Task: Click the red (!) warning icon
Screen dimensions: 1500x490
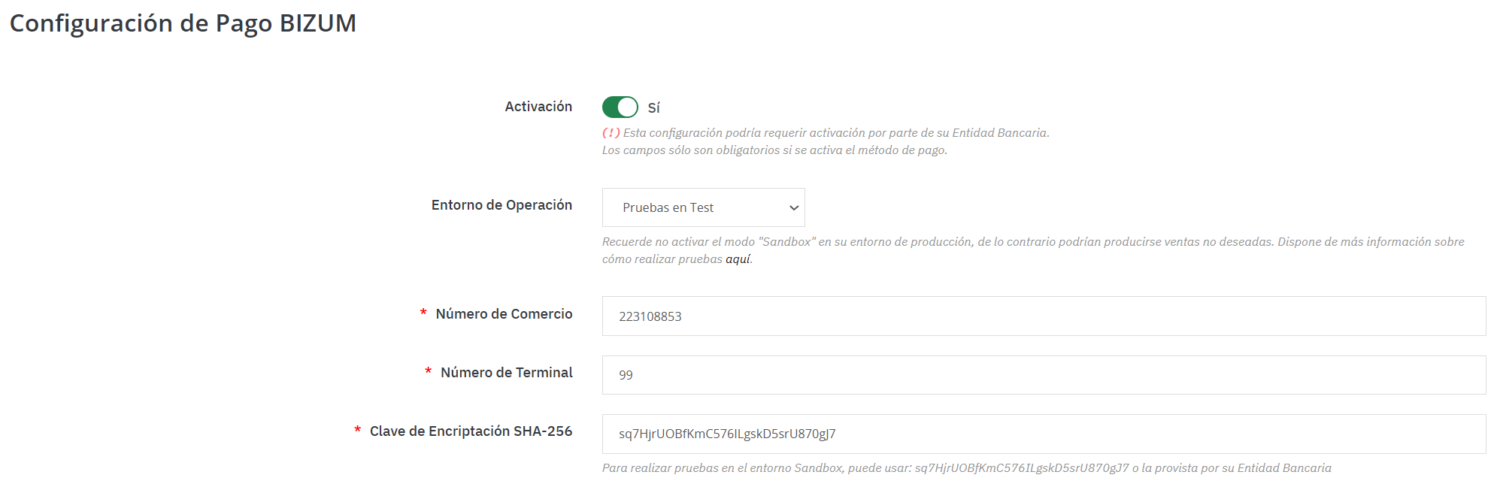Action: (610, 133)
